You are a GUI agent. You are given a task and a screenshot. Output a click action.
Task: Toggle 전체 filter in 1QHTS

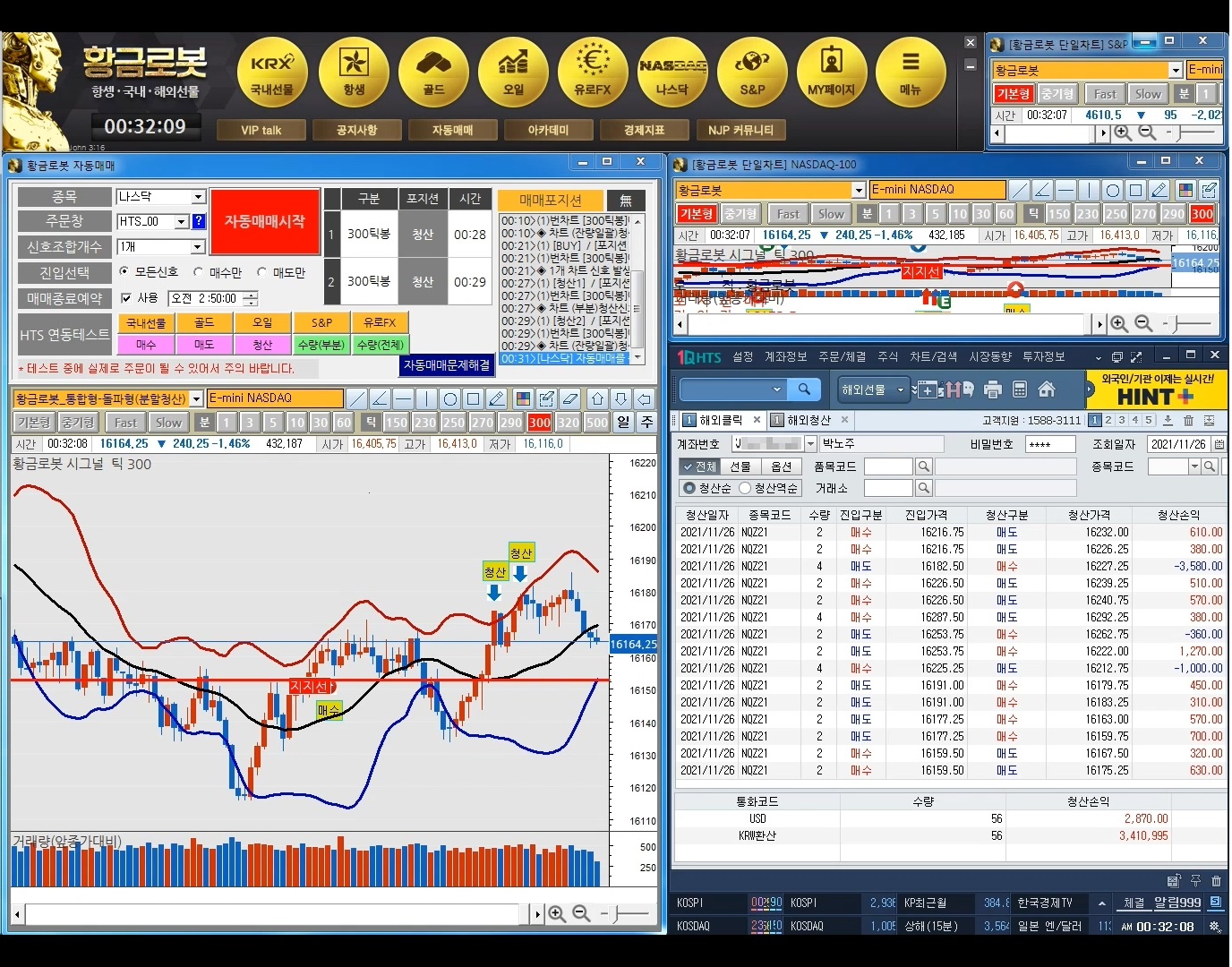(698, 466)
